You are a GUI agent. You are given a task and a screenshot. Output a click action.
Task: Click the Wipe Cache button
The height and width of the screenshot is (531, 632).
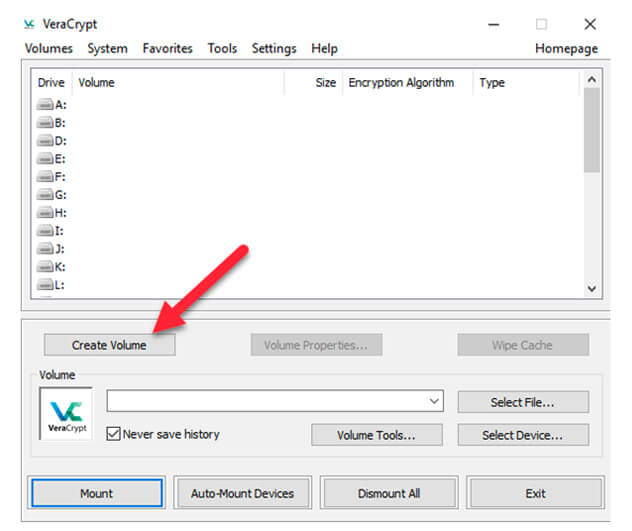point(523,345)
